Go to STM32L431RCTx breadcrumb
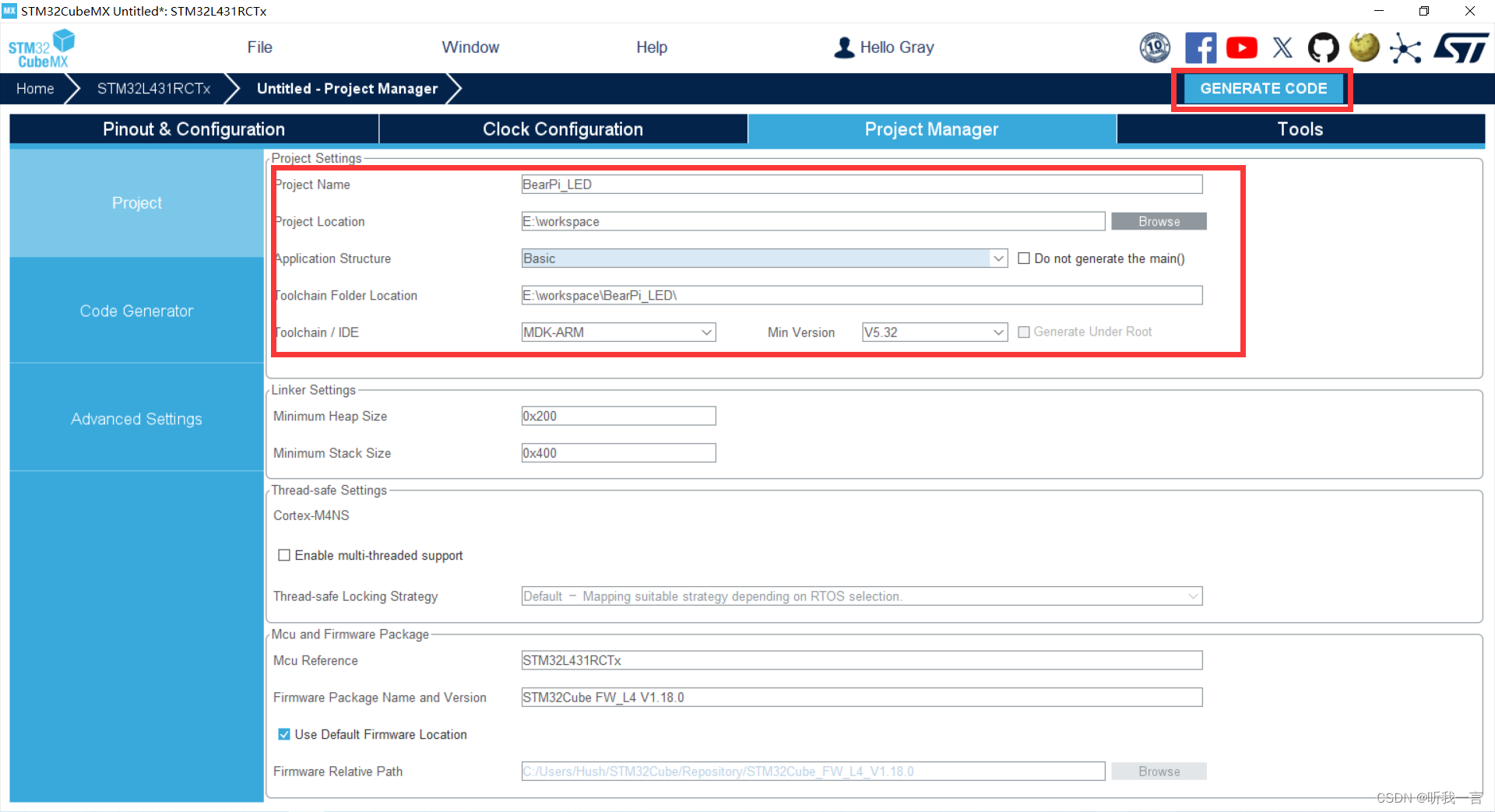 (154, 89)
